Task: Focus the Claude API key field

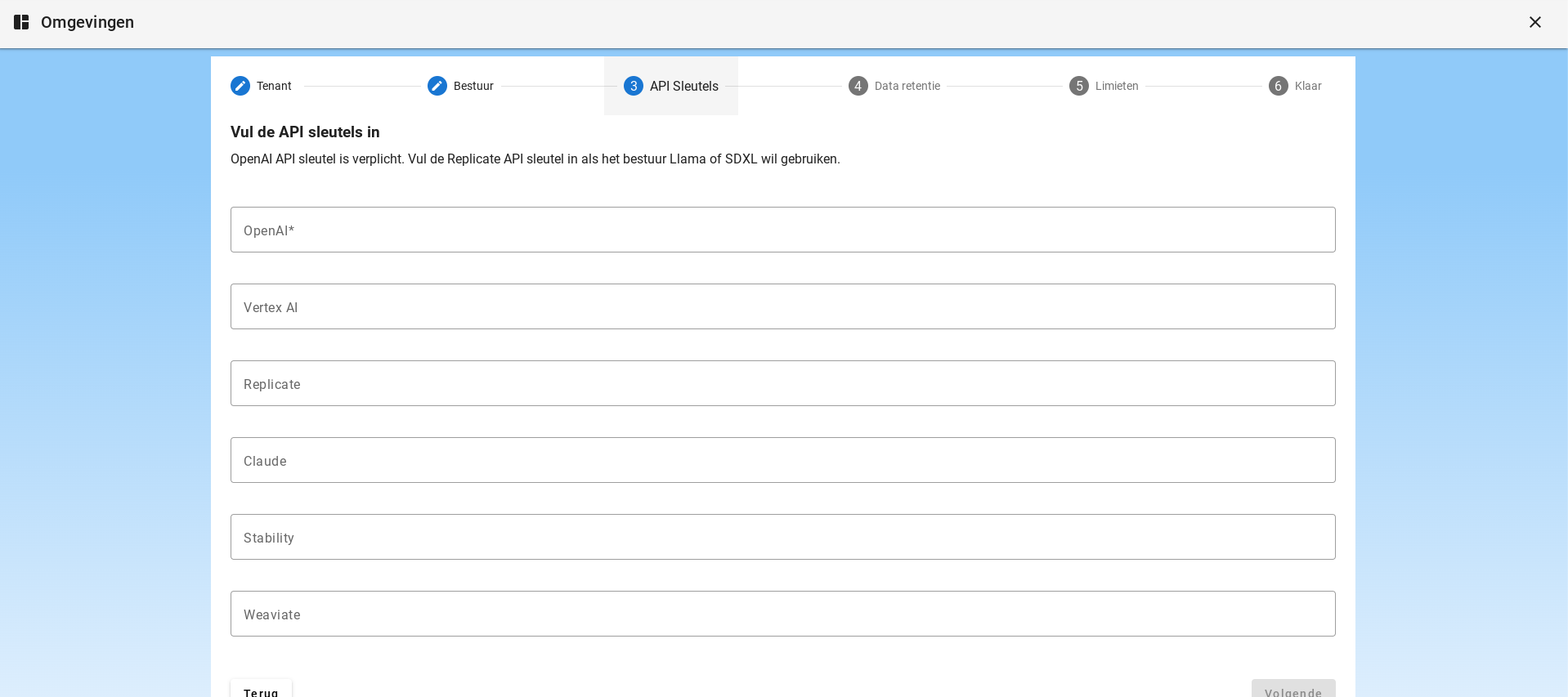Action: click(782, 460)
